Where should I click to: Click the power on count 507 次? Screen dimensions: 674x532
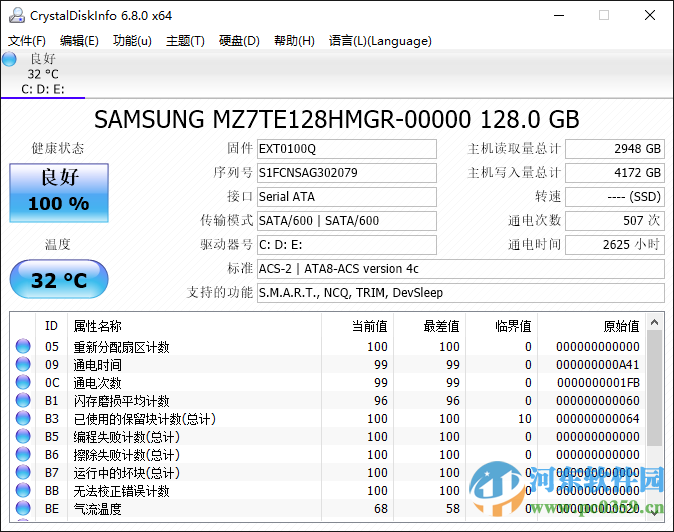pyautogui.click(x=615, y=221)
